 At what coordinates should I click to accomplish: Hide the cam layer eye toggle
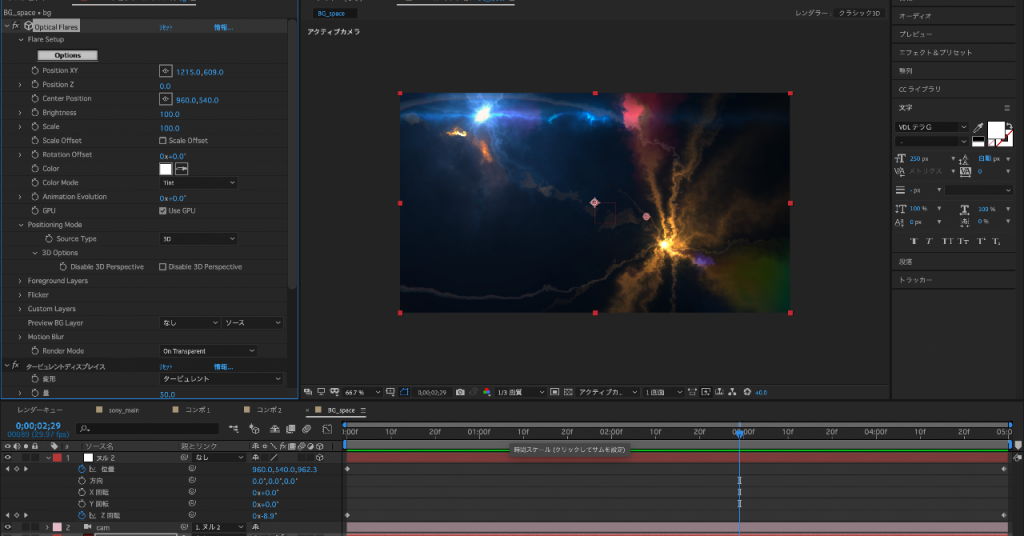(8, 527)
